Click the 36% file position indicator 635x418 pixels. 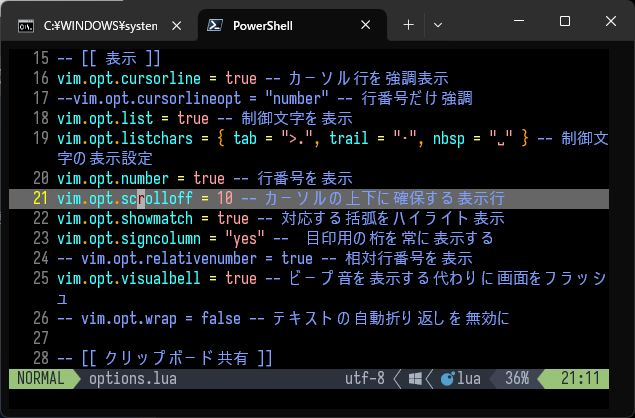click(517, 379)
